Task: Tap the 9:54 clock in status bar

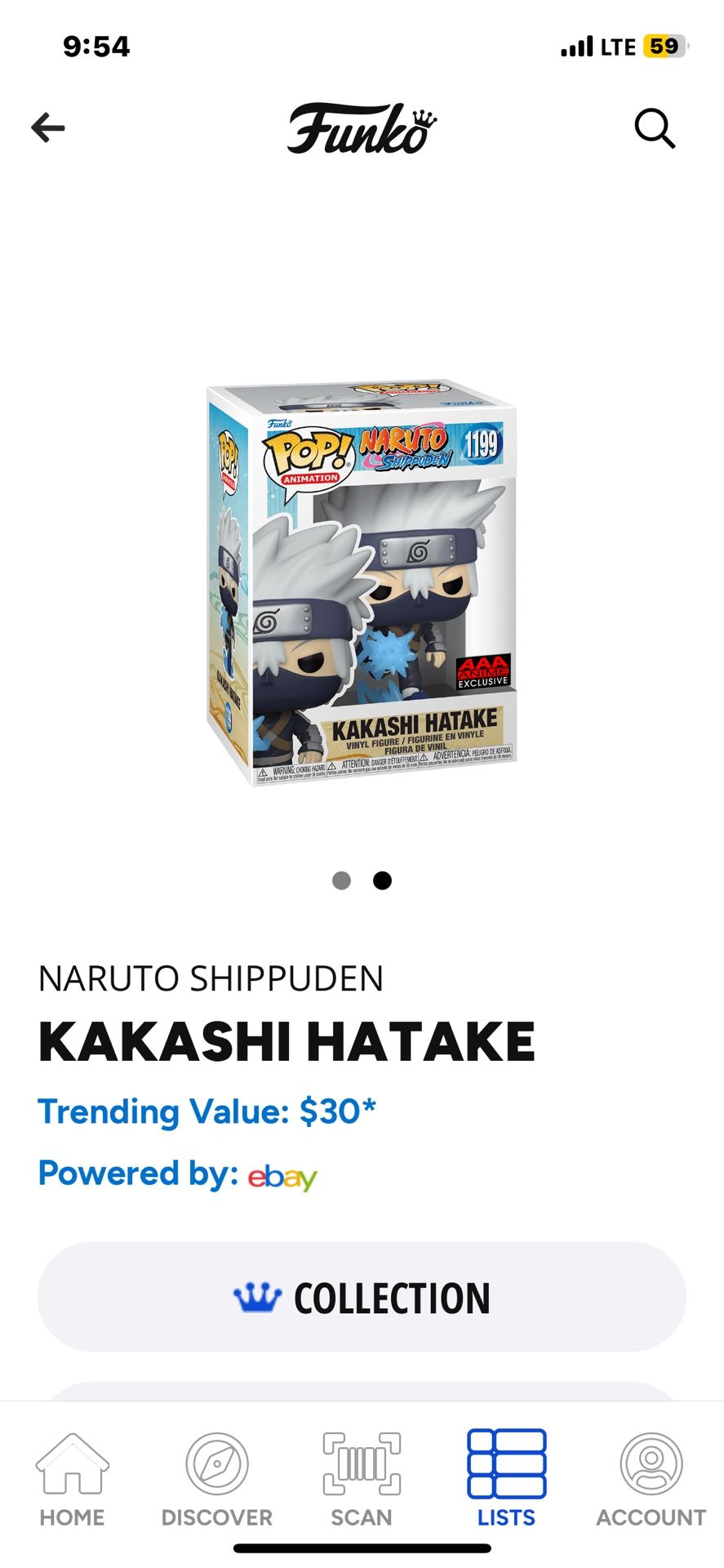Action: coord(96,47)
